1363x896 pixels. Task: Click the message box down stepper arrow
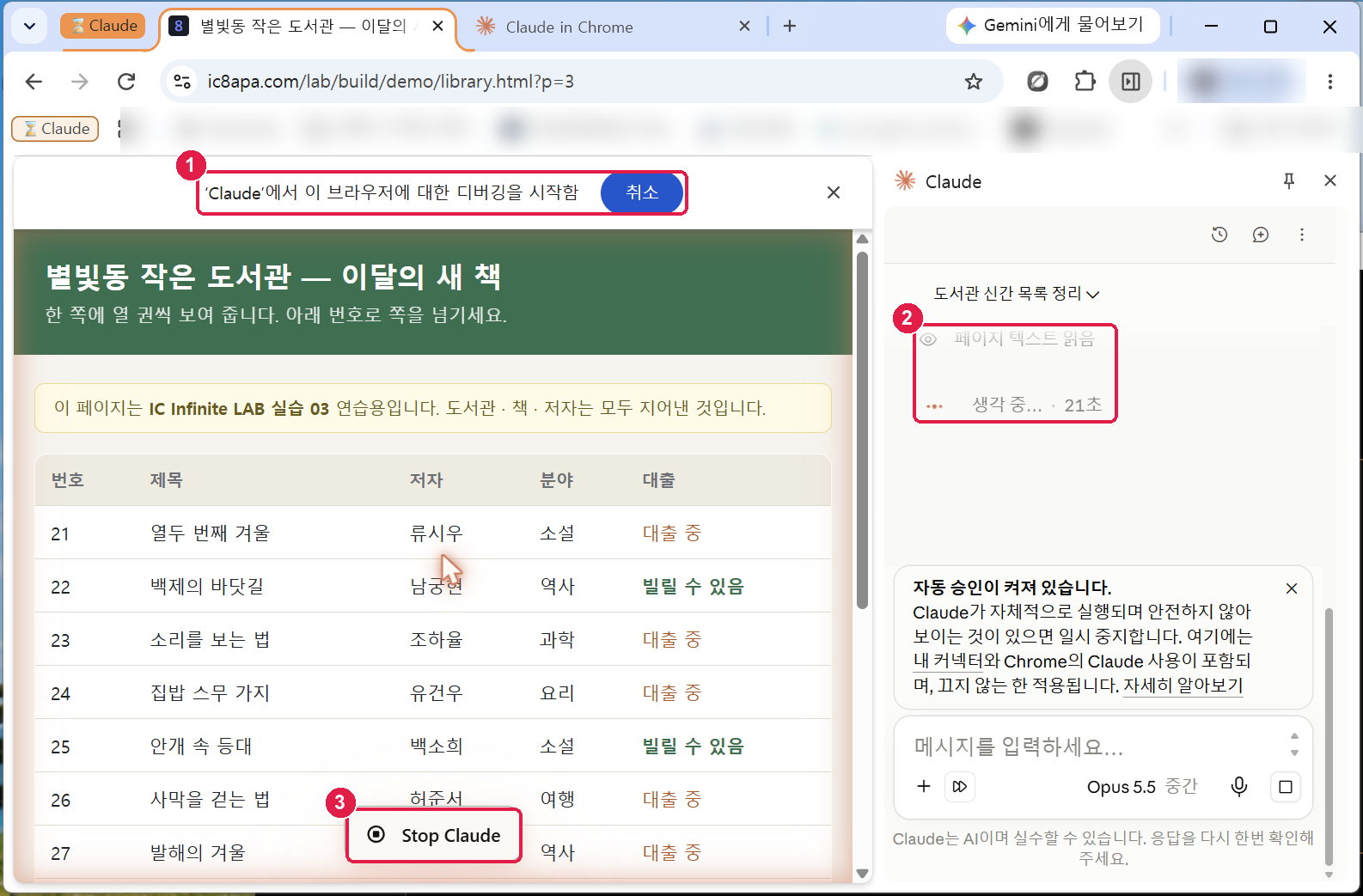click(x=1294, y=753)
